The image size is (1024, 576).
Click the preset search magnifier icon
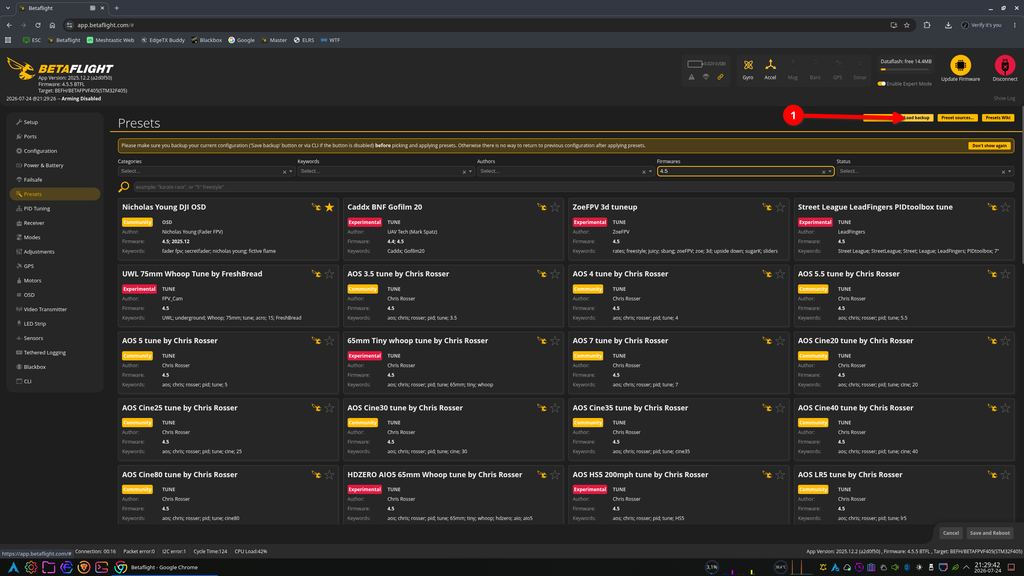pos(123,187)
